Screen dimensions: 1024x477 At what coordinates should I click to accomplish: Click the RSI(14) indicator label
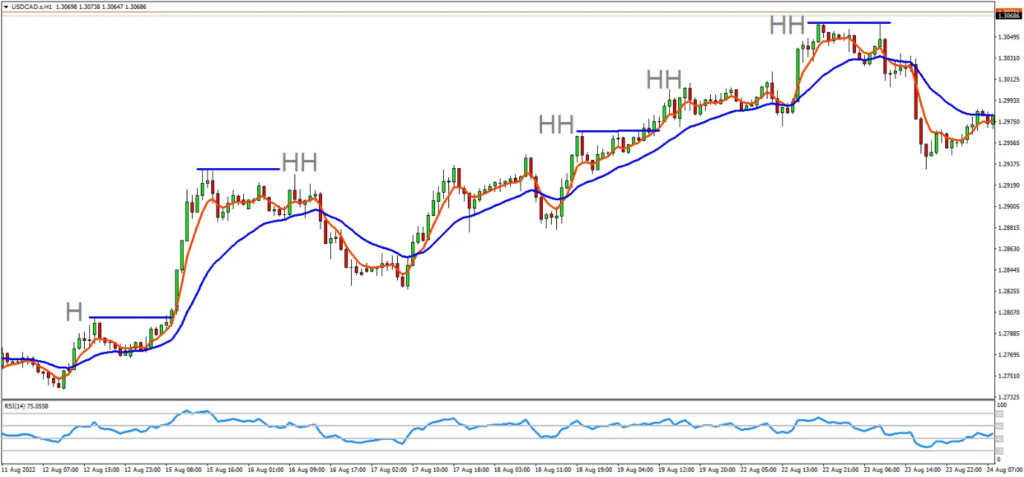[x=28, y=406]
